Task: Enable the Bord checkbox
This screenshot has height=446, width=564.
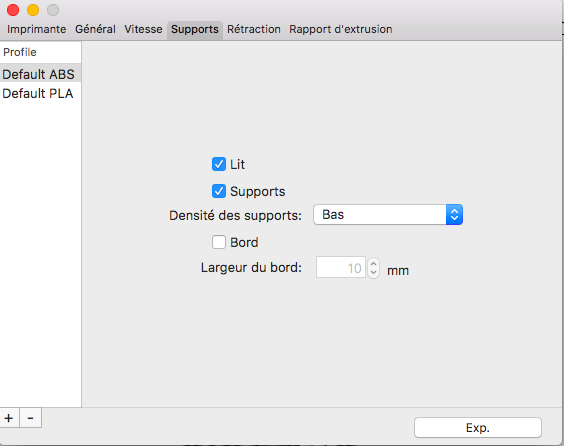Action: tap(219, 242)
